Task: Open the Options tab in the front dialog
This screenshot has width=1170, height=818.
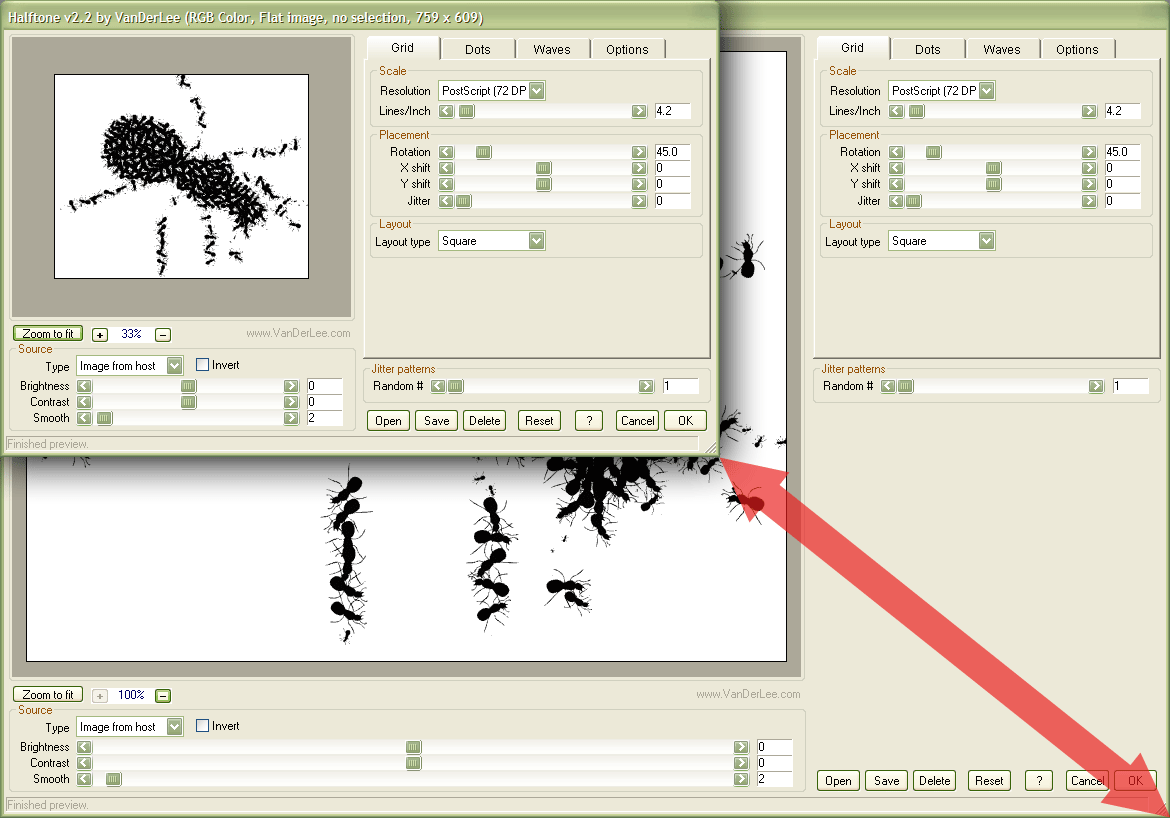Action: tap(627, 49)
